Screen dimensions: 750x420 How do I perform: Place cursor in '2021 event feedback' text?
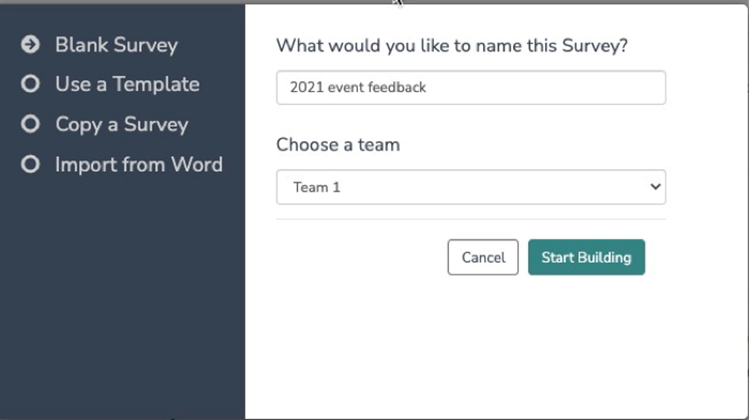click(358, 87)
